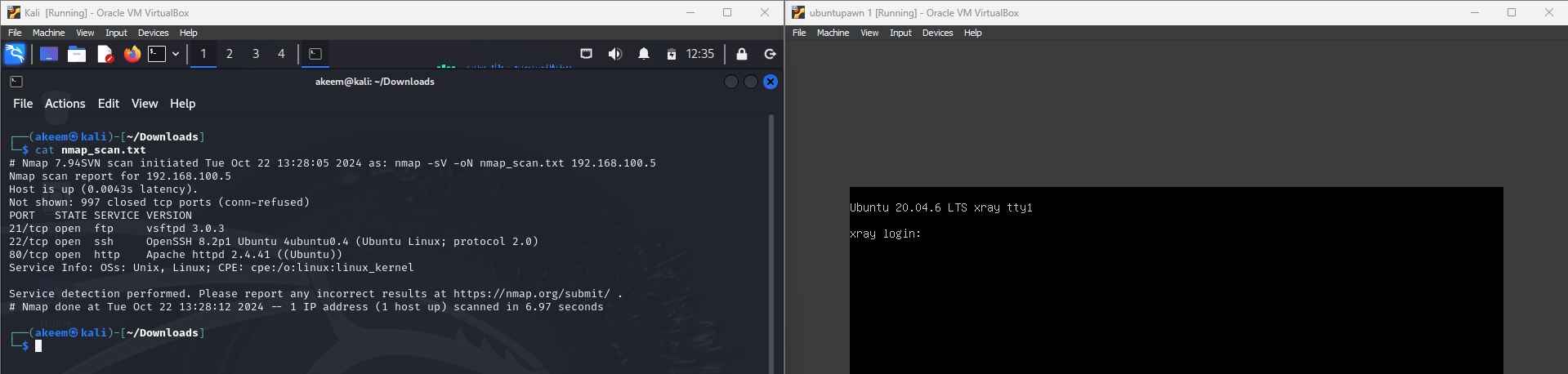The image size is (1568, 374).
Task: Click the 'xray login:' prompt in Ubuntu console
Action: (x=885, y=234)
